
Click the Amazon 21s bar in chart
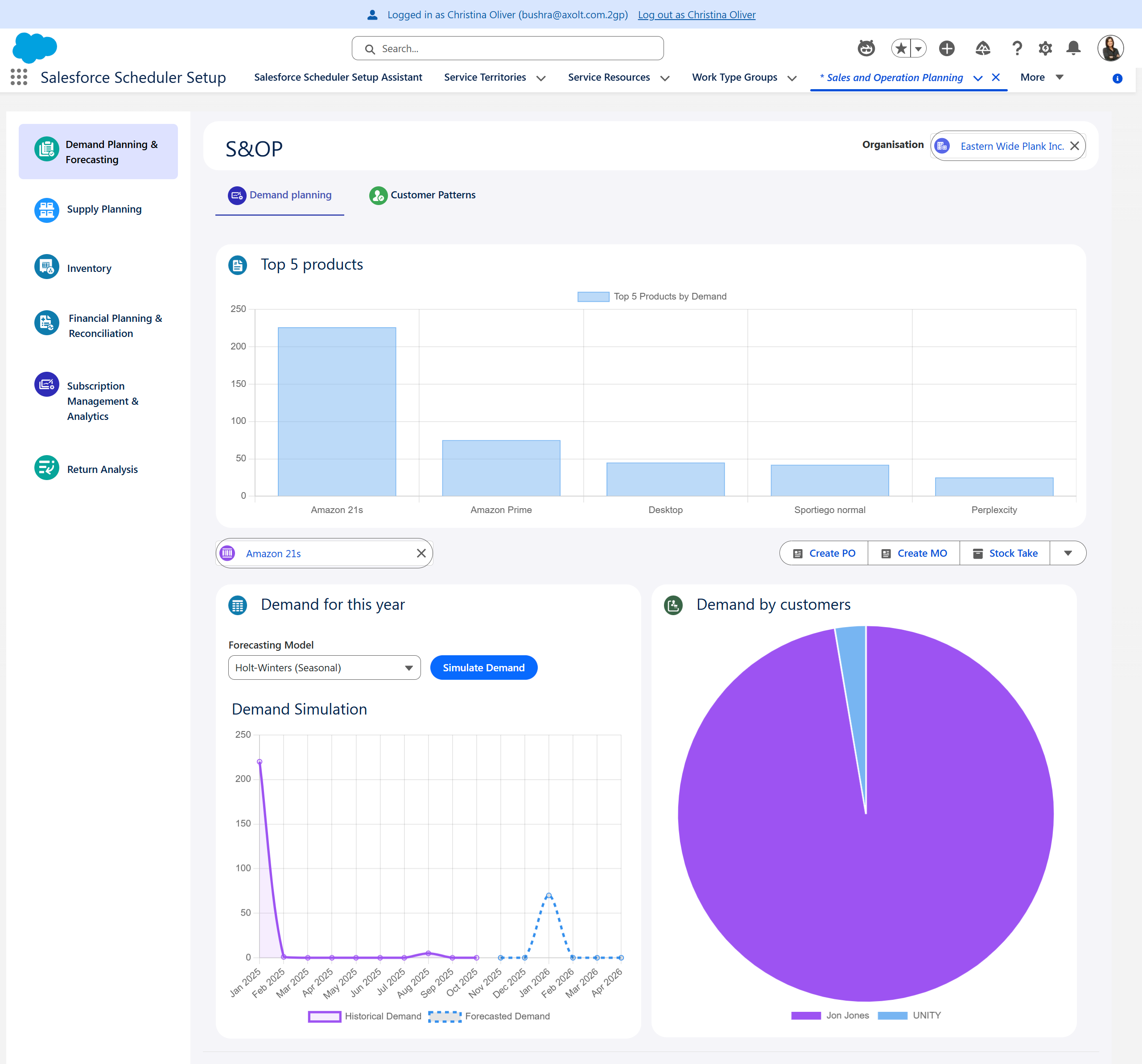click(x=337, y=411)
